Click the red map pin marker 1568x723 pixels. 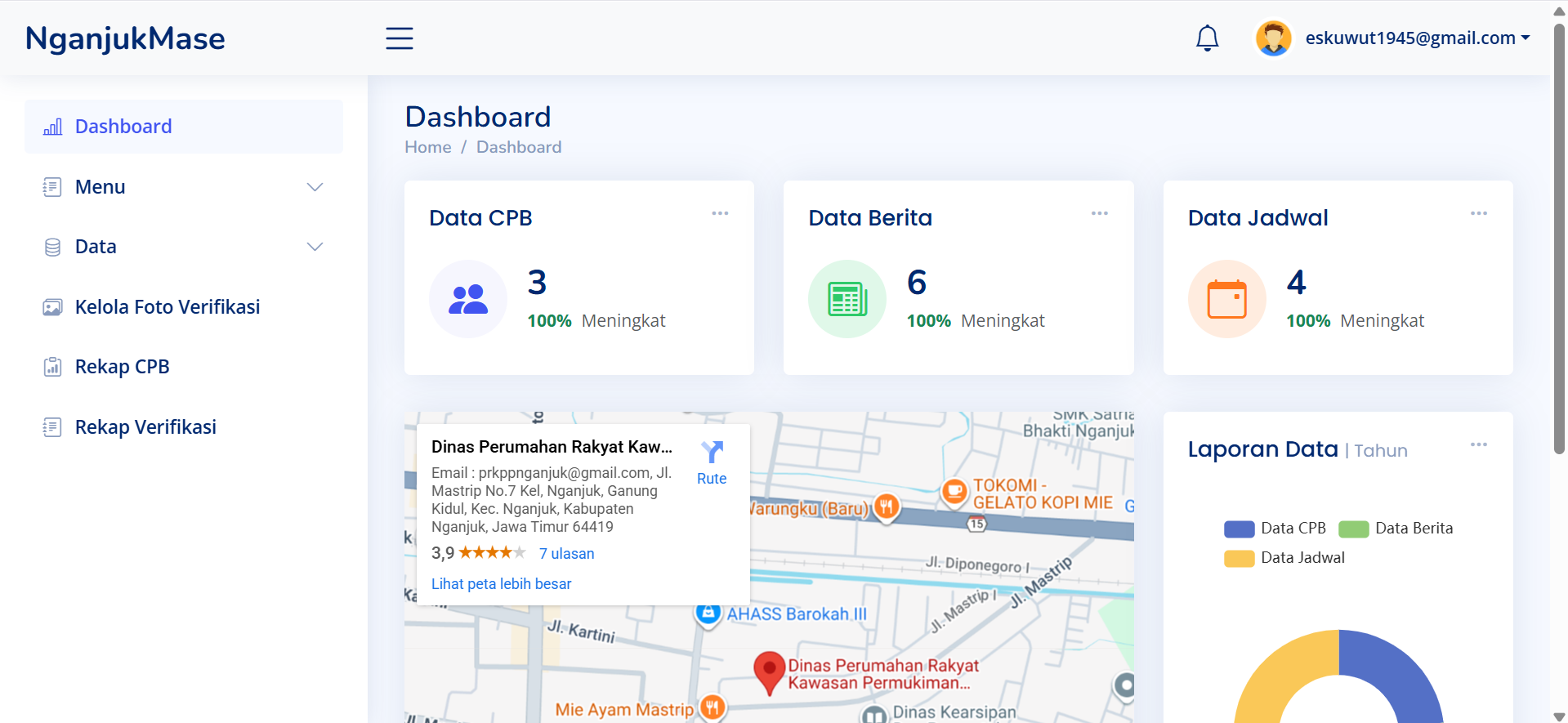(768, 672)
